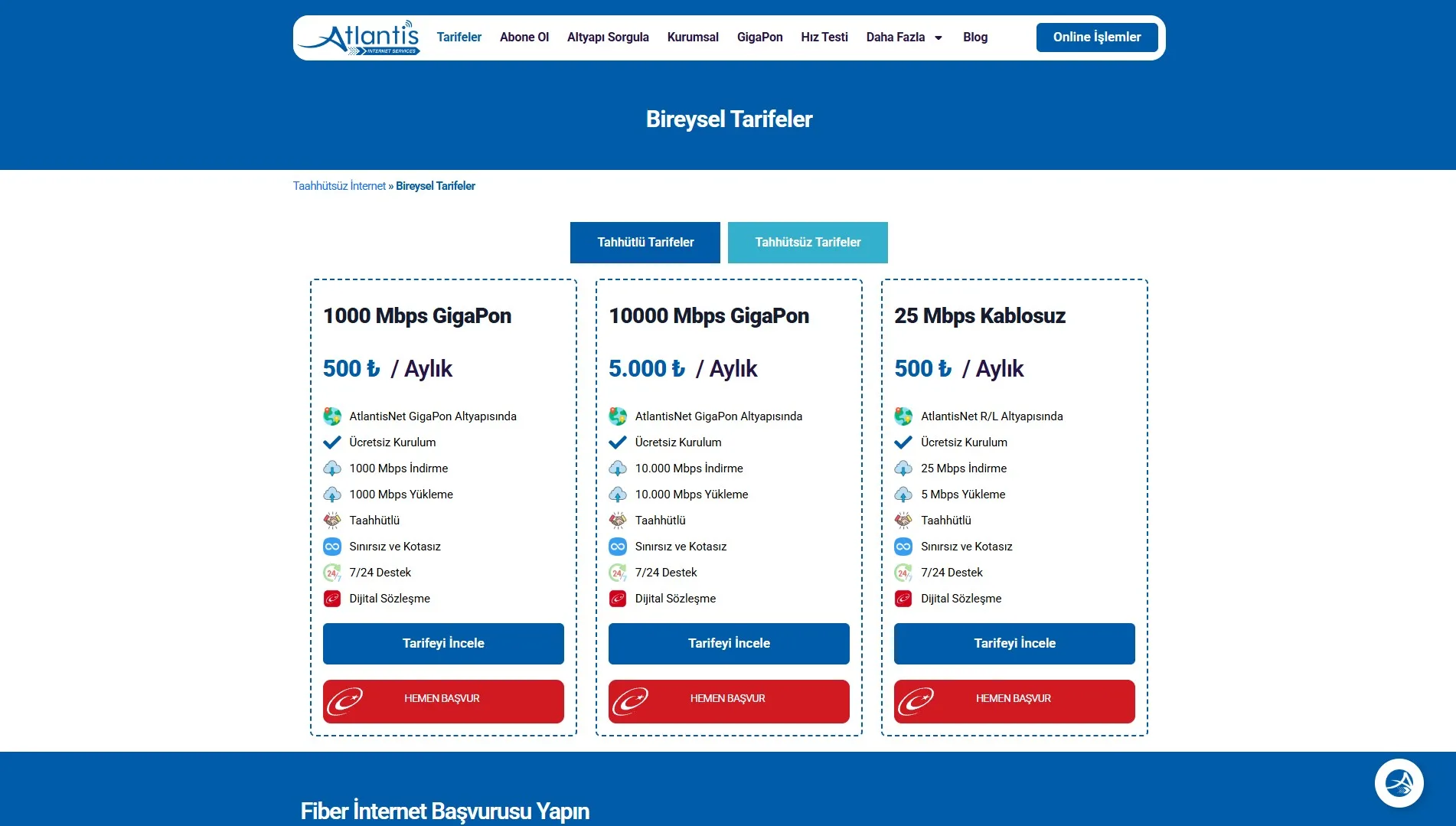Click the Bireysel Tarifeler page title
1456x826 pixels.
pyautogui.click(x=729, y=119)
